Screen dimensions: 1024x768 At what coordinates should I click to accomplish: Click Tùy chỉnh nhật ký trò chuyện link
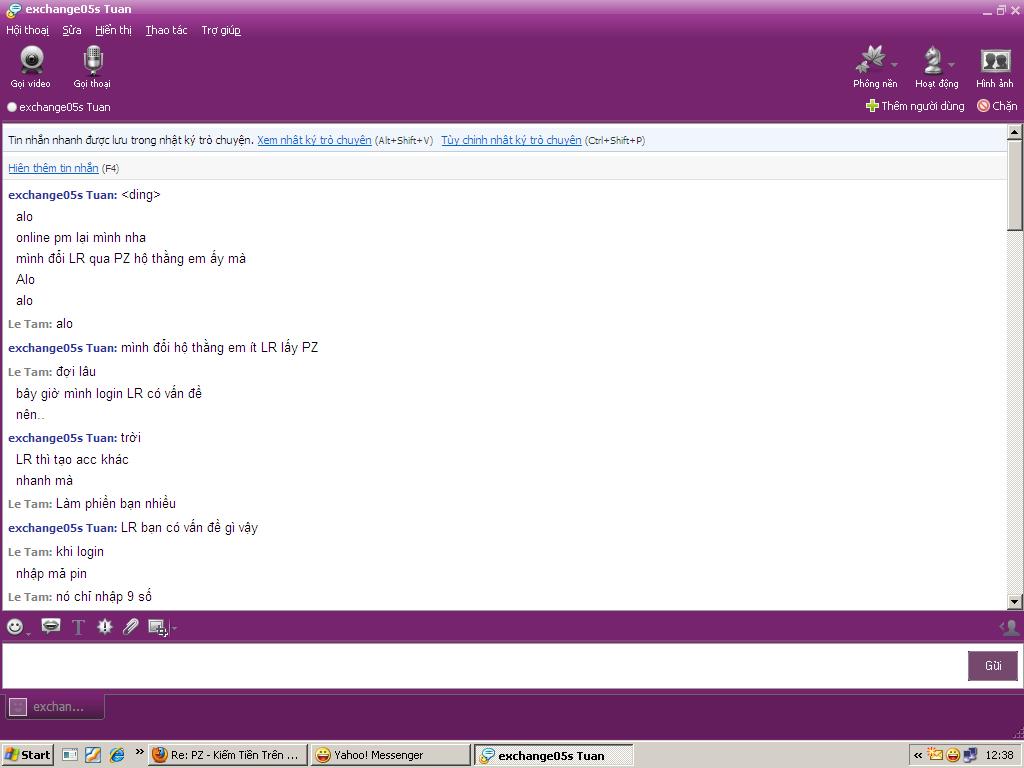tap(511, 140)
